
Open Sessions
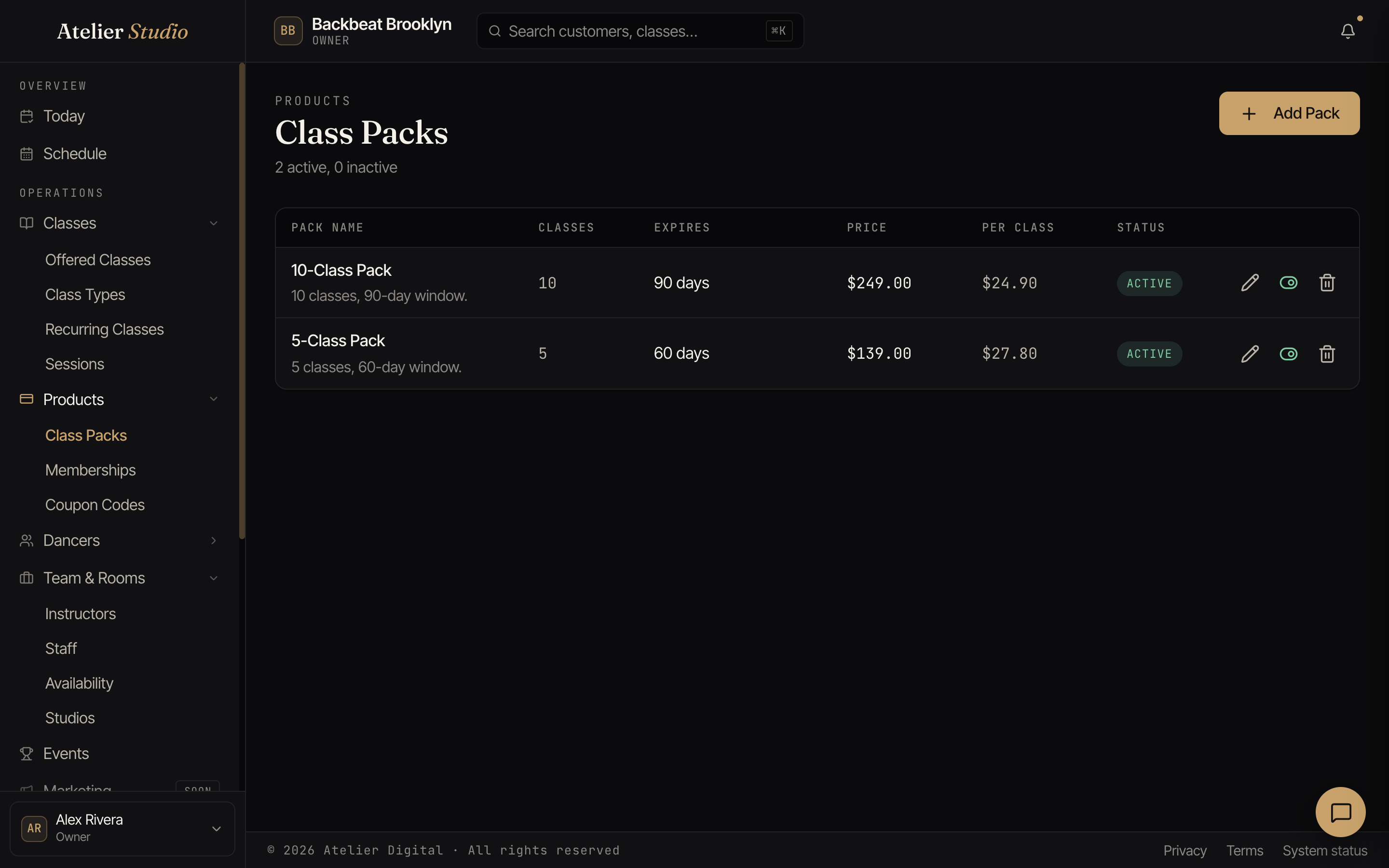tap(75, 364)
